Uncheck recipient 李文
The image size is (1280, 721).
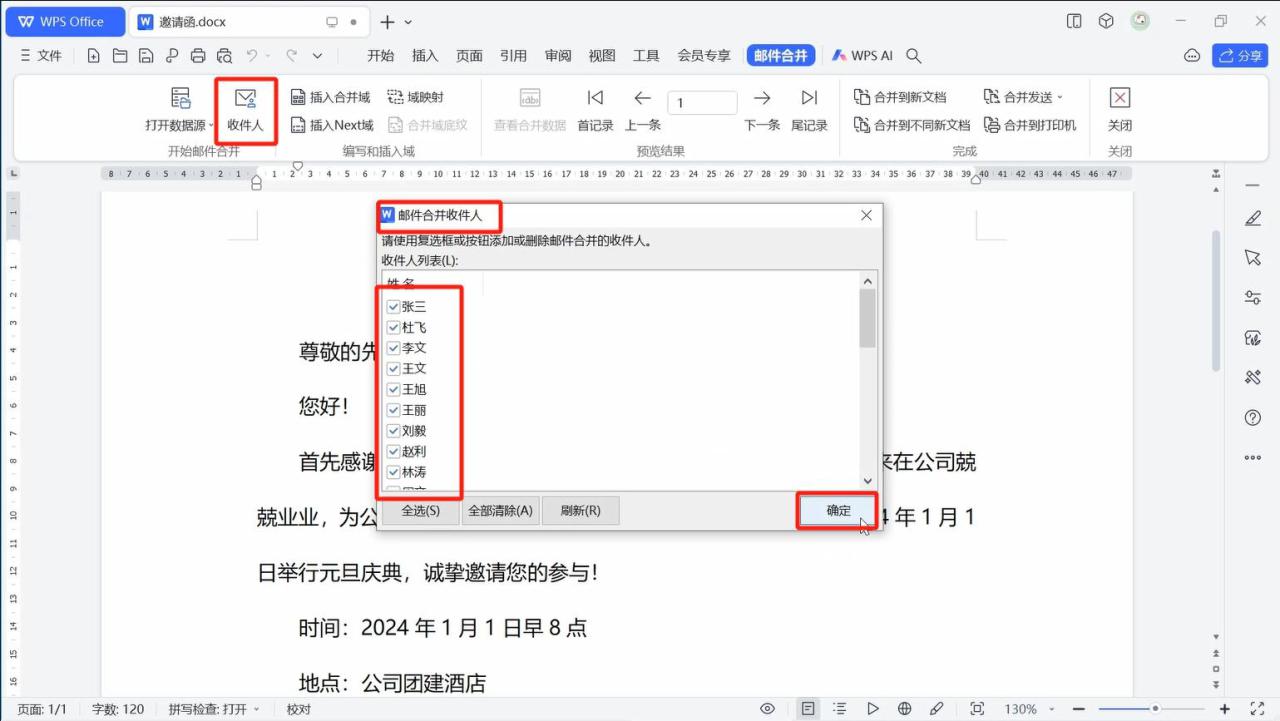(x=393, y=348)
